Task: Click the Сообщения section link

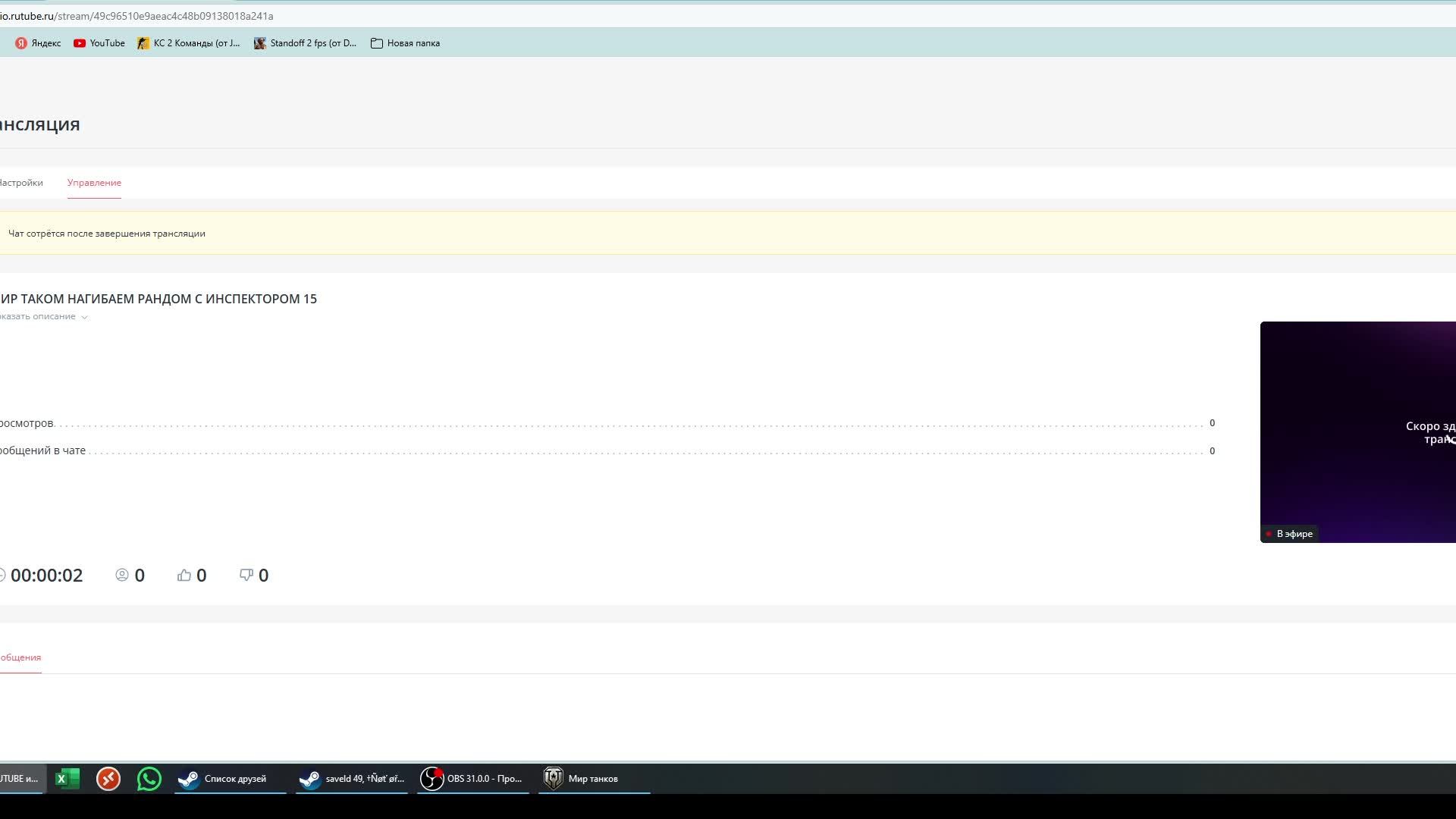Action: pos(19,657)
